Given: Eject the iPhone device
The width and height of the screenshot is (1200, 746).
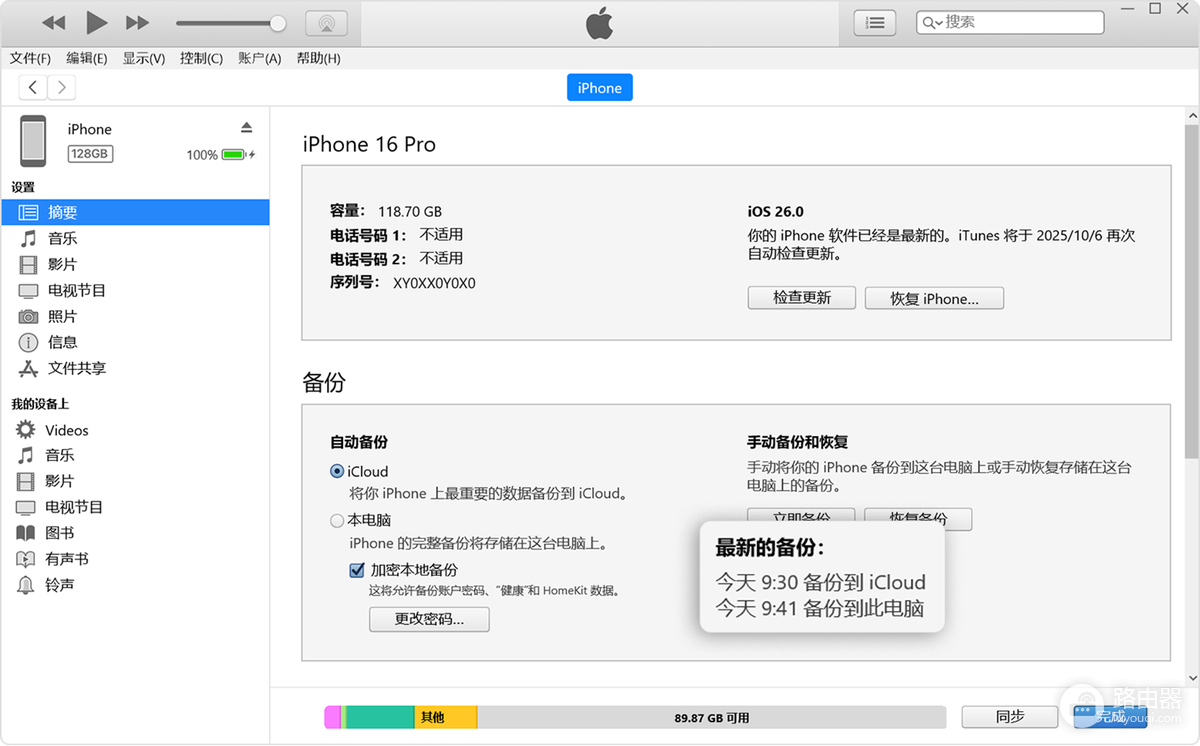Looking at the screenshot, I should click(247, 128).
